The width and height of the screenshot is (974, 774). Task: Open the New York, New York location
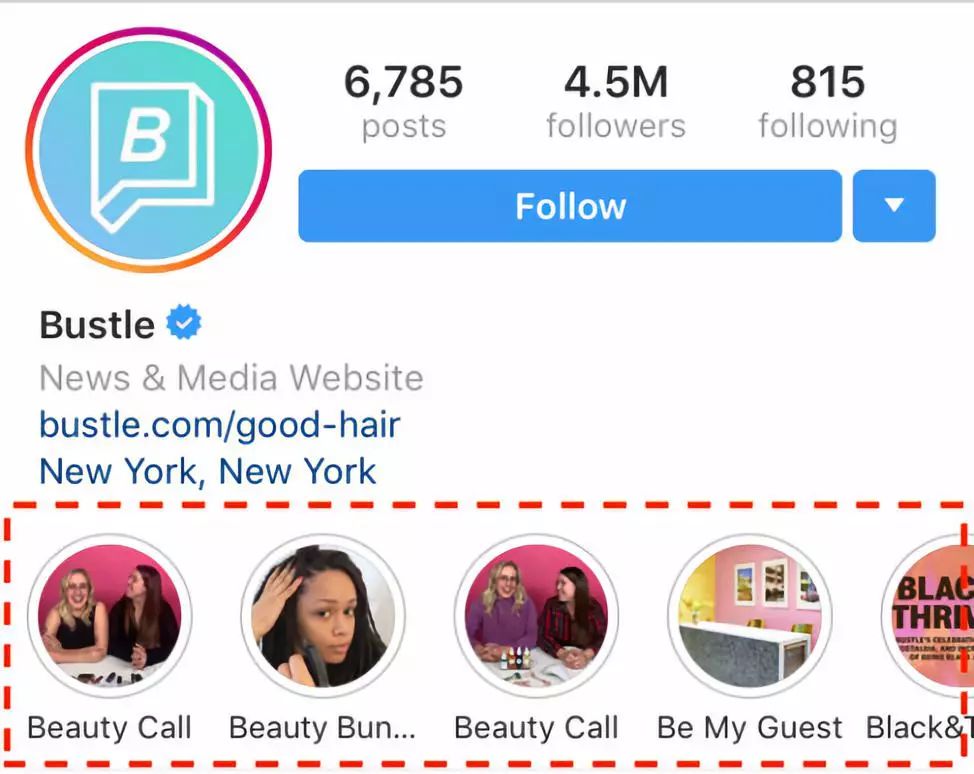pyautogui.click(x=207, y=471)
